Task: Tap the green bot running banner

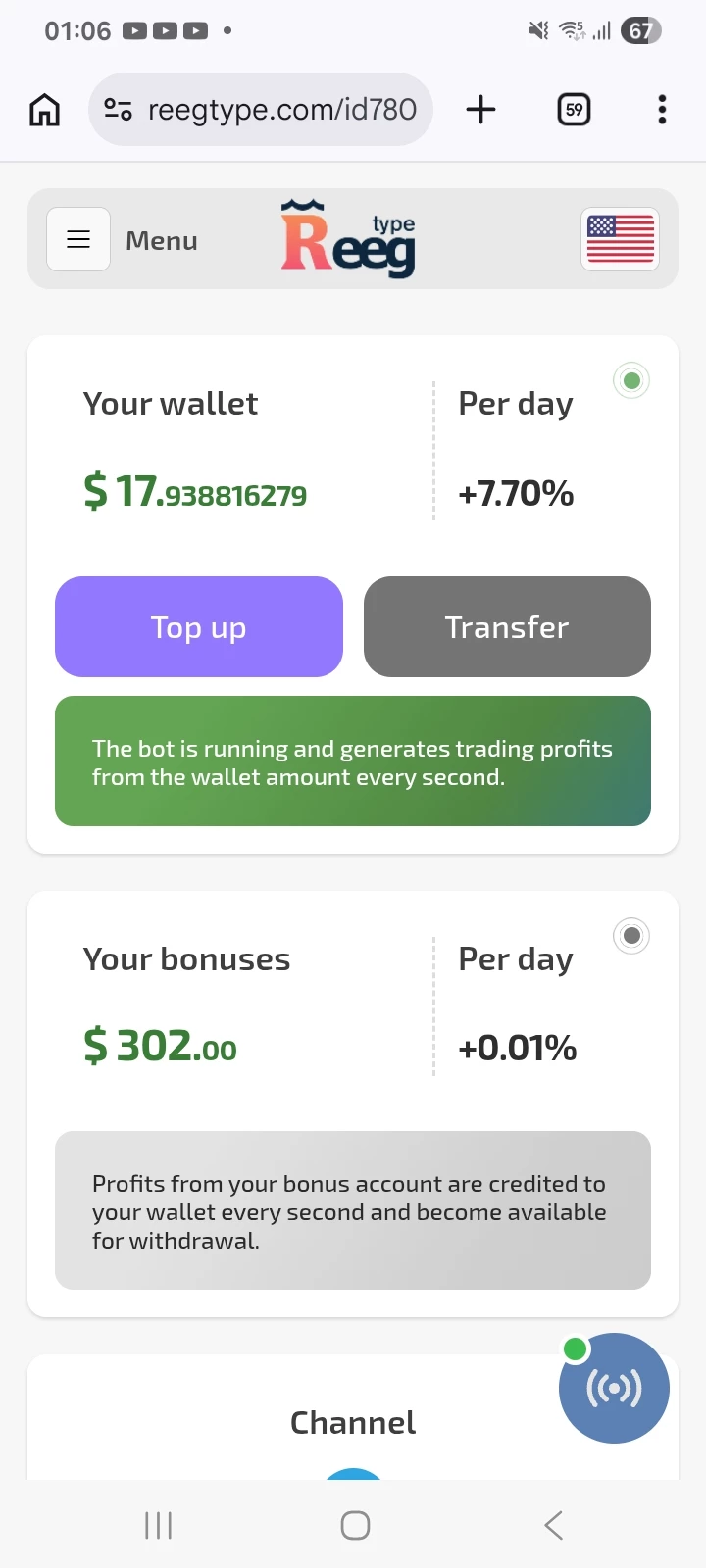Action: pos(353,761)
